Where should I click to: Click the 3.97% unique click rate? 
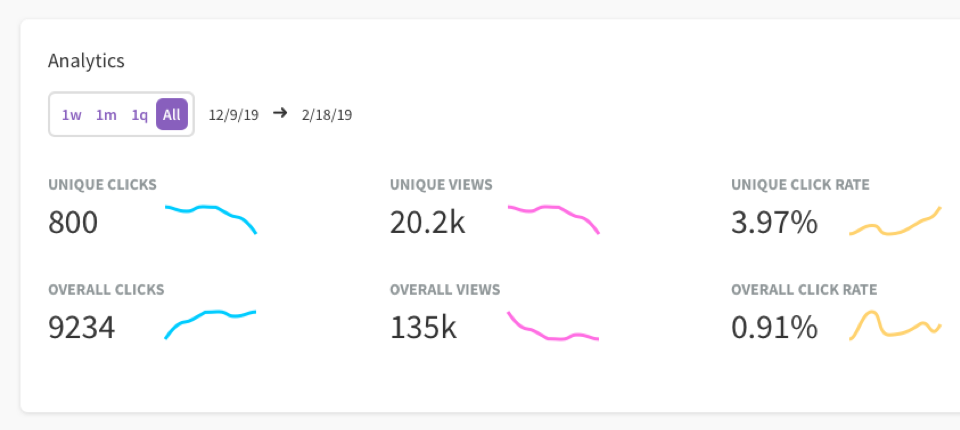774,222
